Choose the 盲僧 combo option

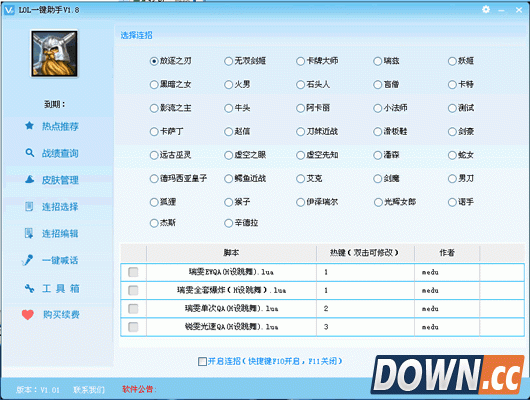[x=378, y=85]
